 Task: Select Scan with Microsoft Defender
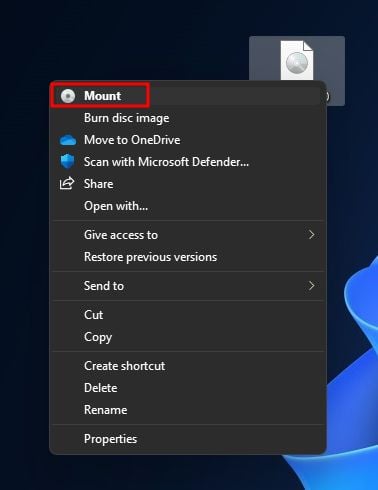[x=188, y=162]
